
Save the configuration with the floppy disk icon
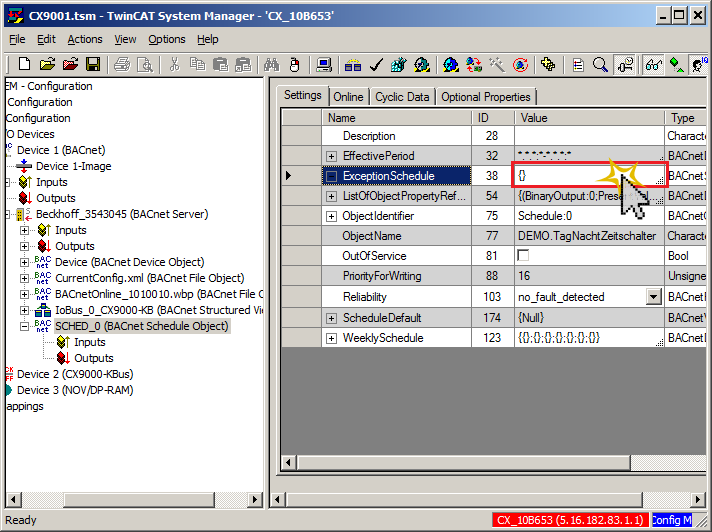pyautogui.click(x=93, y=65)
